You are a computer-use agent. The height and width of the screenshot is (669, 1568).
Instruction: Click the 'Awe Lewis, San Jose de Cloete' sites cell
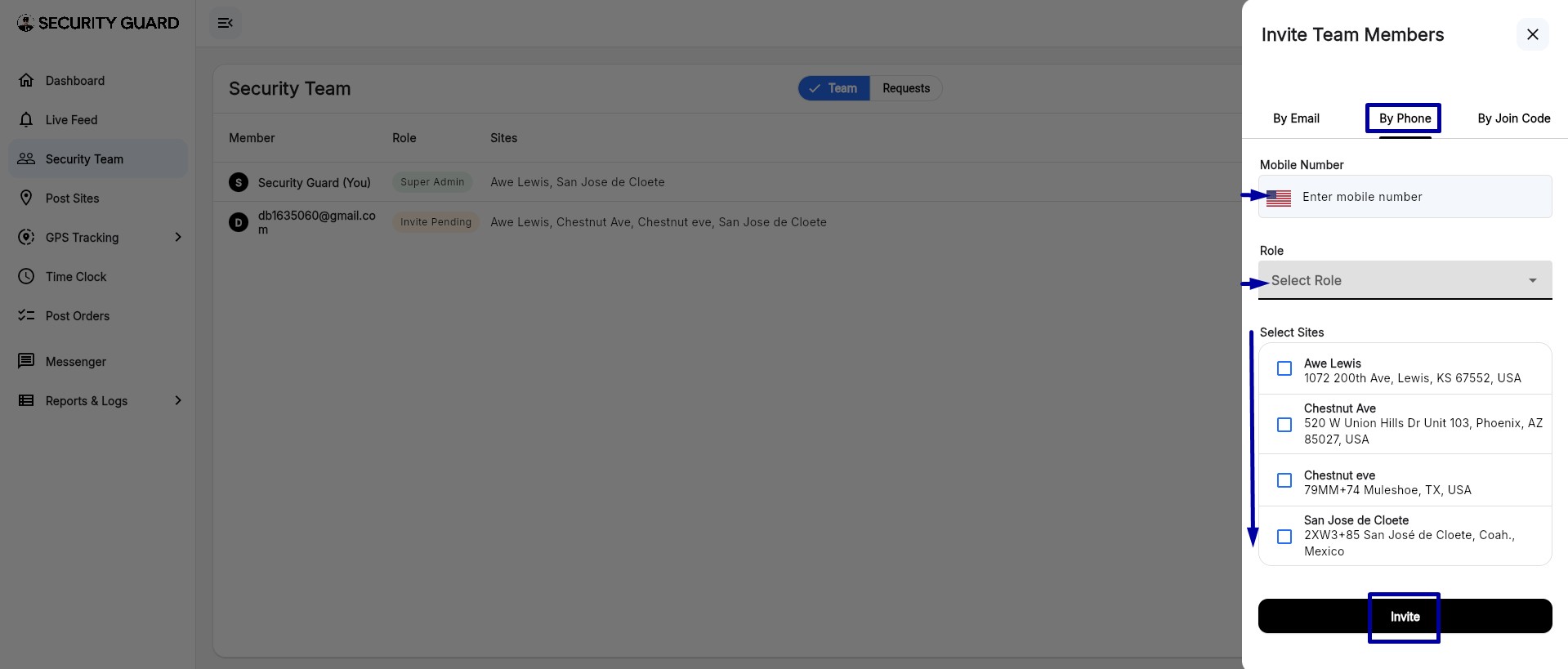tap(578, 182)
